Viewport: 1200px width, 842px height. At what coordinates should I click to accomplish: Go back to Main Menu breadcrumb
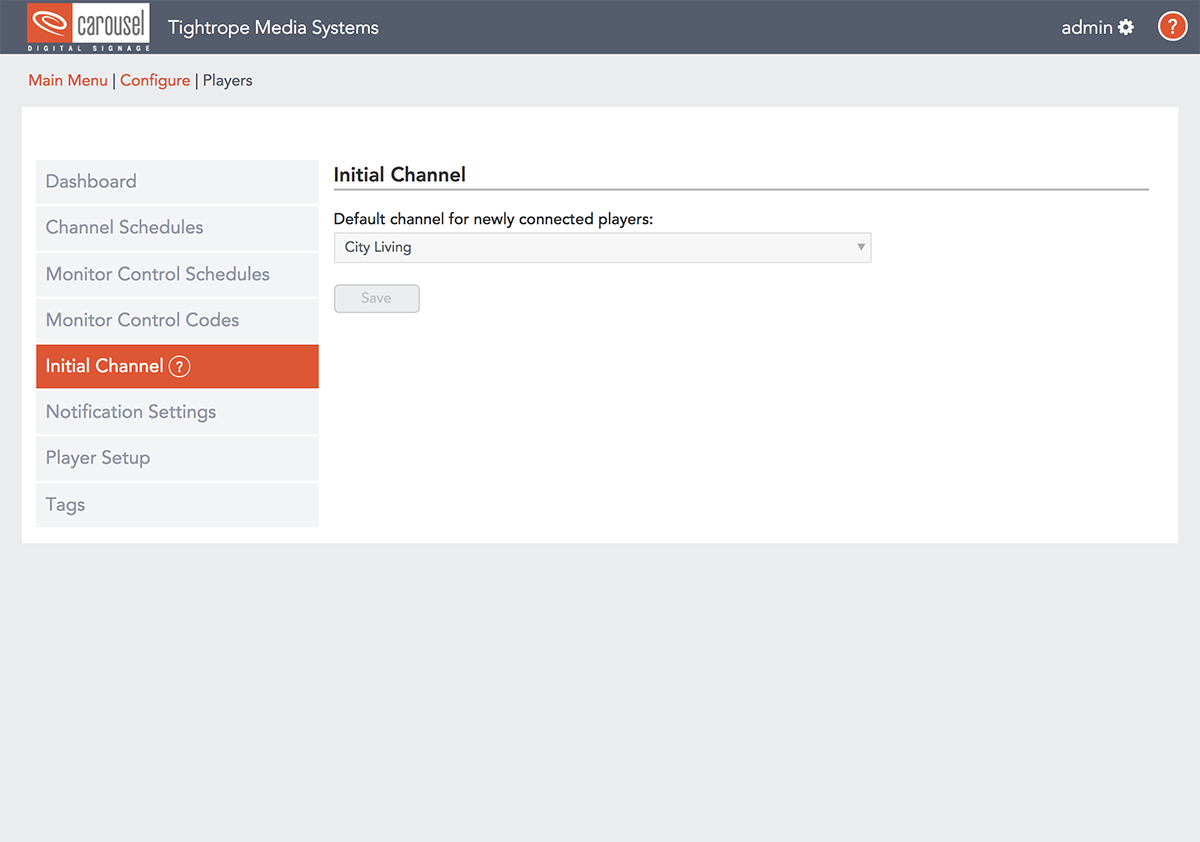pos(68,80)
